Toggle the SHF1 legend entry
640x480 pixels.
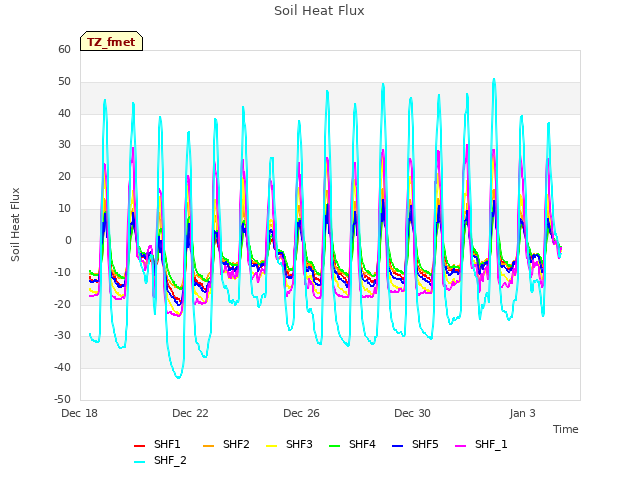point(157,444)
